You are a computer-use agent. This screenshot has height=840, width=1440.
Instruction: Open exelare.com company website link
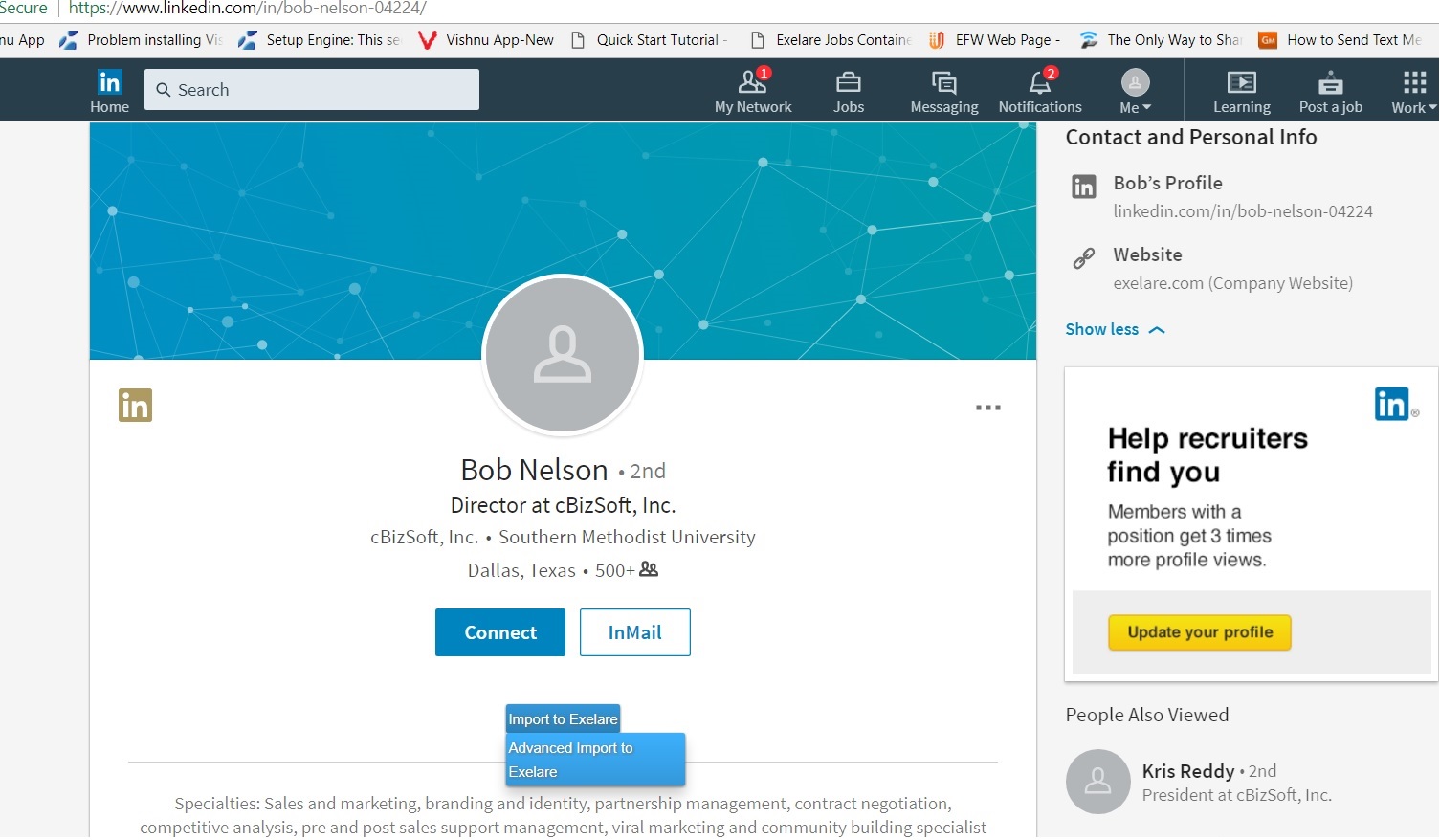[1232, 283]
